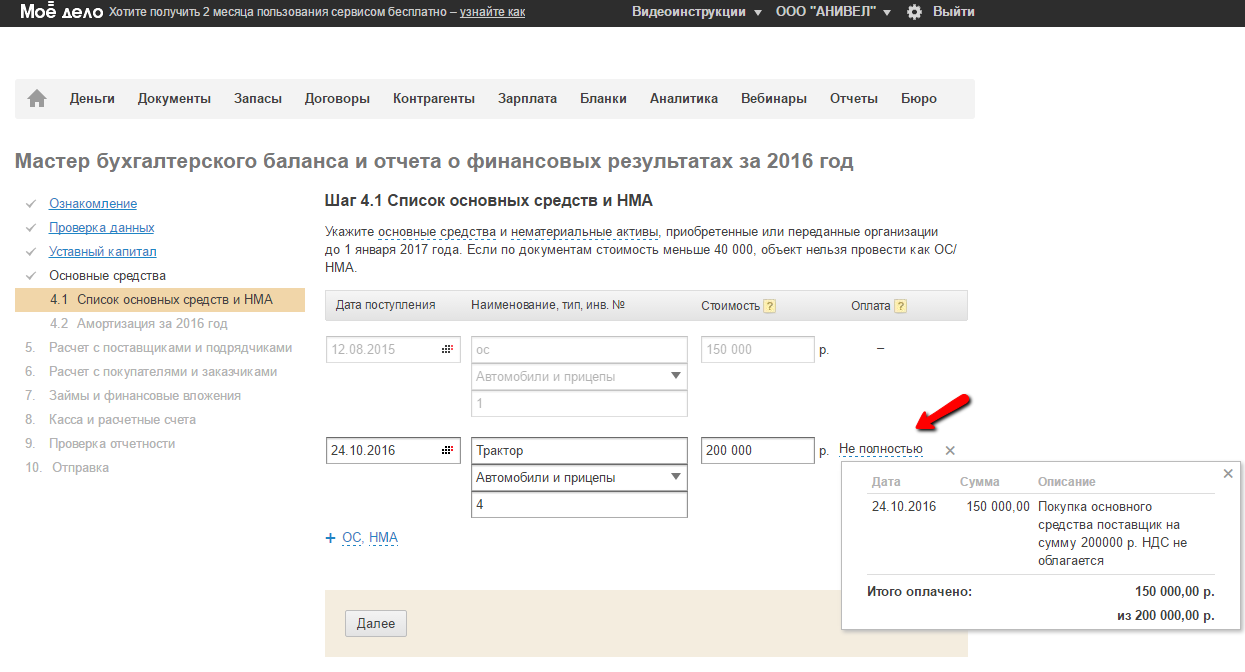Expand the Видеоинструкции dropdown
This screenshot has width=1245, height=672.
(x=696, y=12)
